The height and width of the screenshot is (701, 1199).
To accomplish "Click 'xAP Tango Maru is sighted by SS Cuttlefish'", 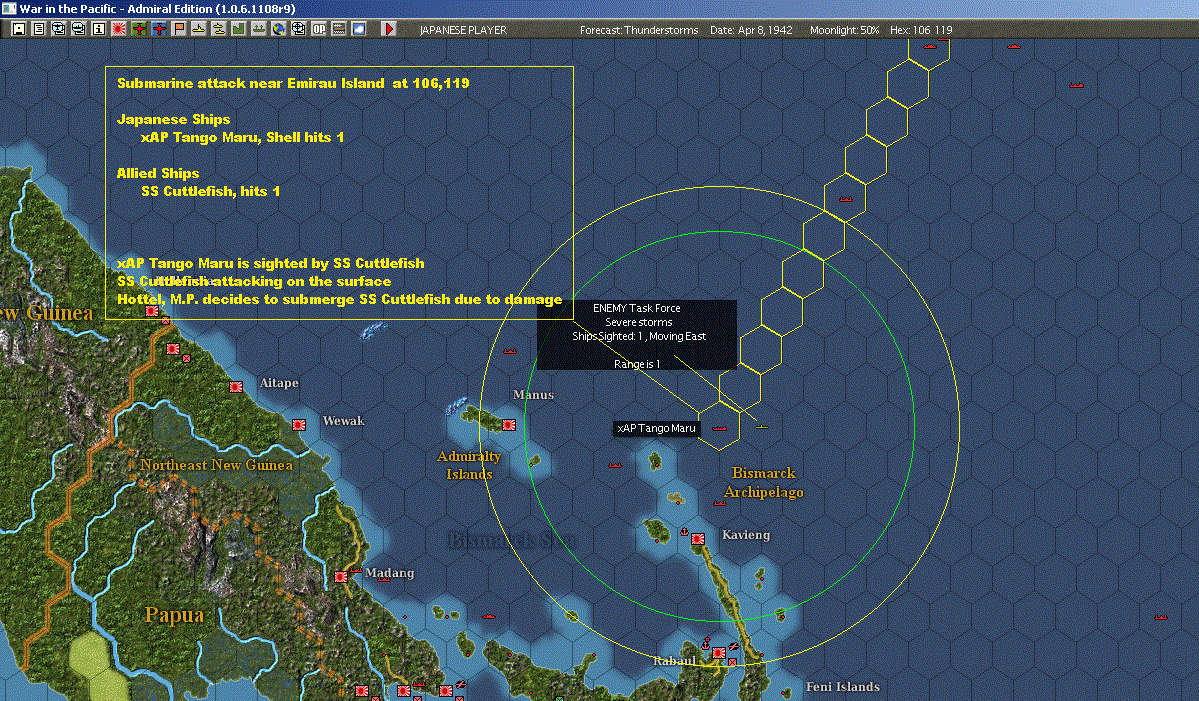I will pyautogui.click(x=271, y=263).
